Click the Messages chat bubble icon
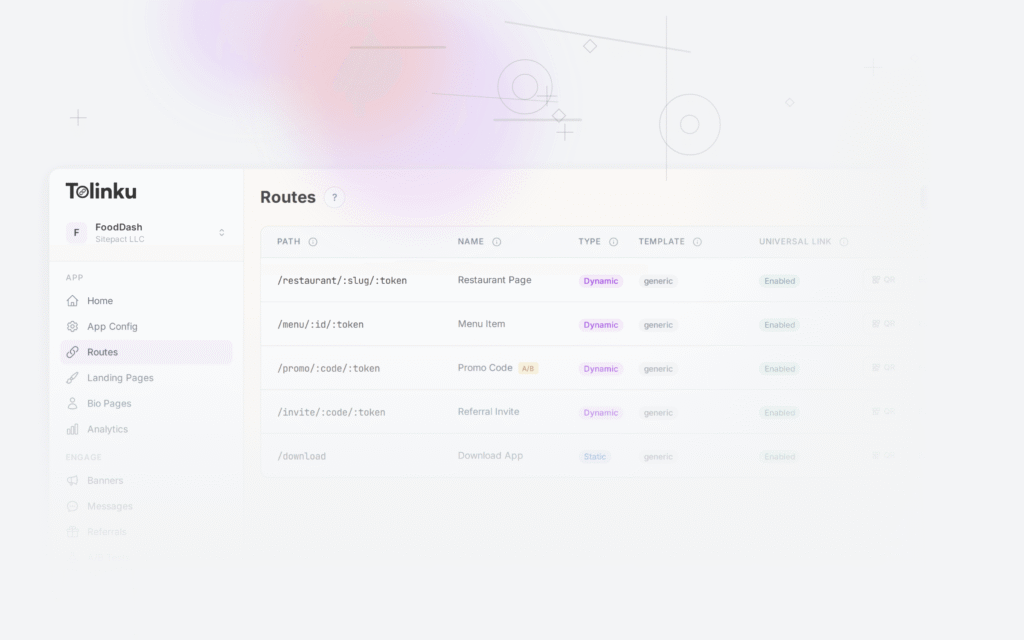The height and width of the screenshot is (640, 1024). 72,506
